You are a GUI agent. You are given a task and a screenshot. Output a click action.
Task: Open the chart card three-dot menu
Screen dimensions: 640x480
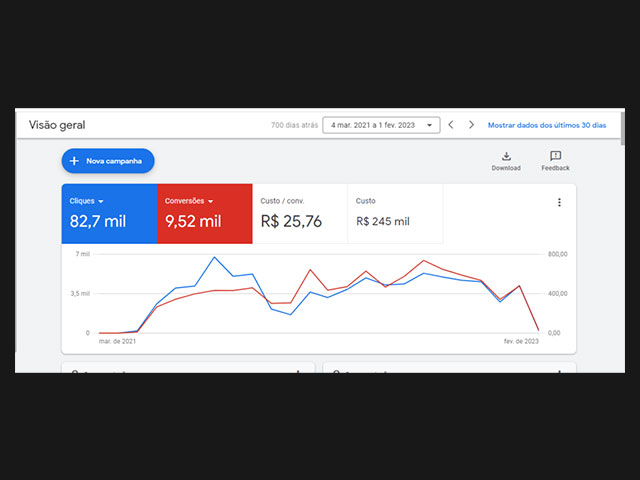pyautogui.click(x=559, y=202)
